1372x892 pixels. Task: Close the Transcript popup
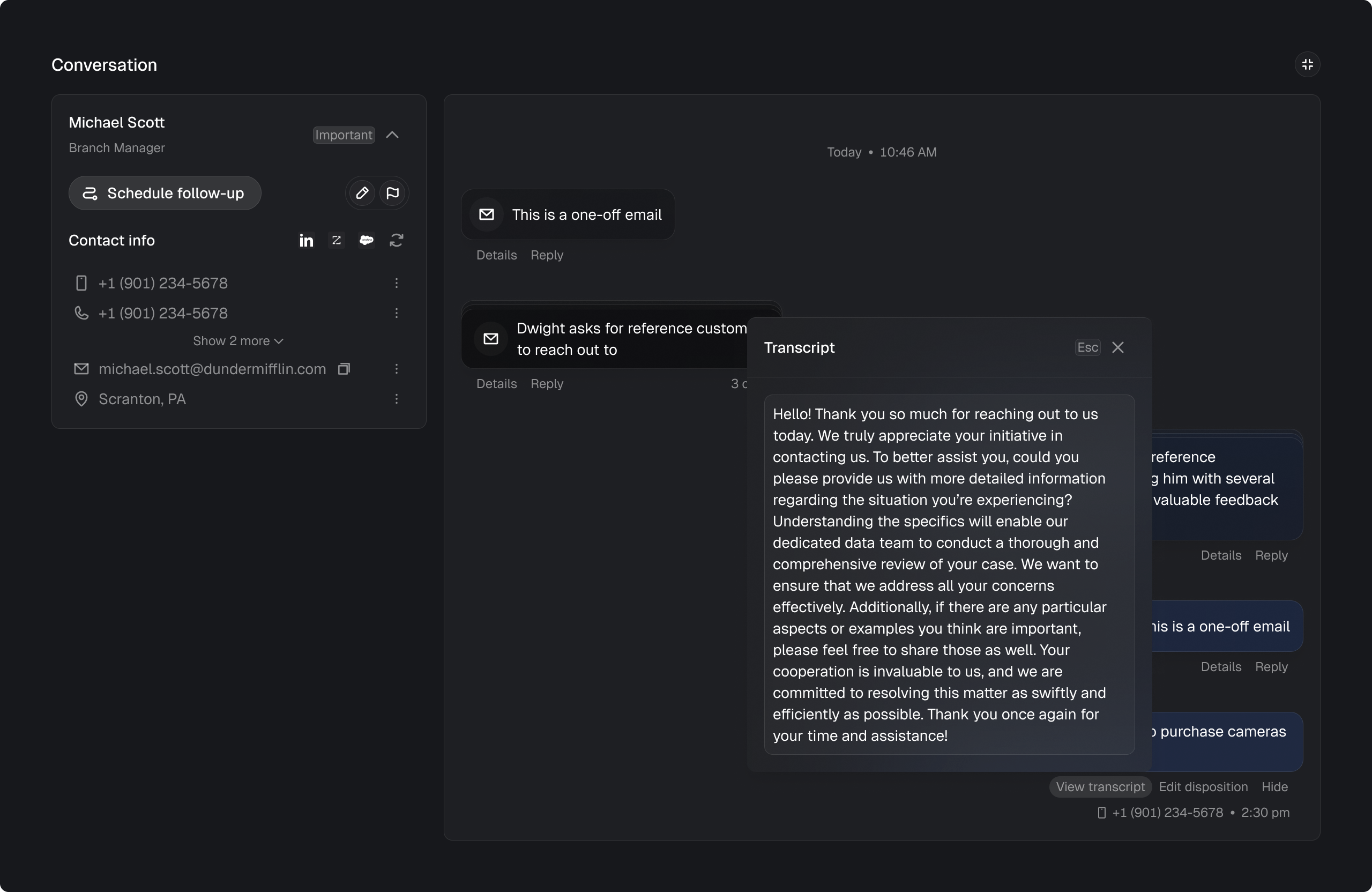click(1118, 348)
